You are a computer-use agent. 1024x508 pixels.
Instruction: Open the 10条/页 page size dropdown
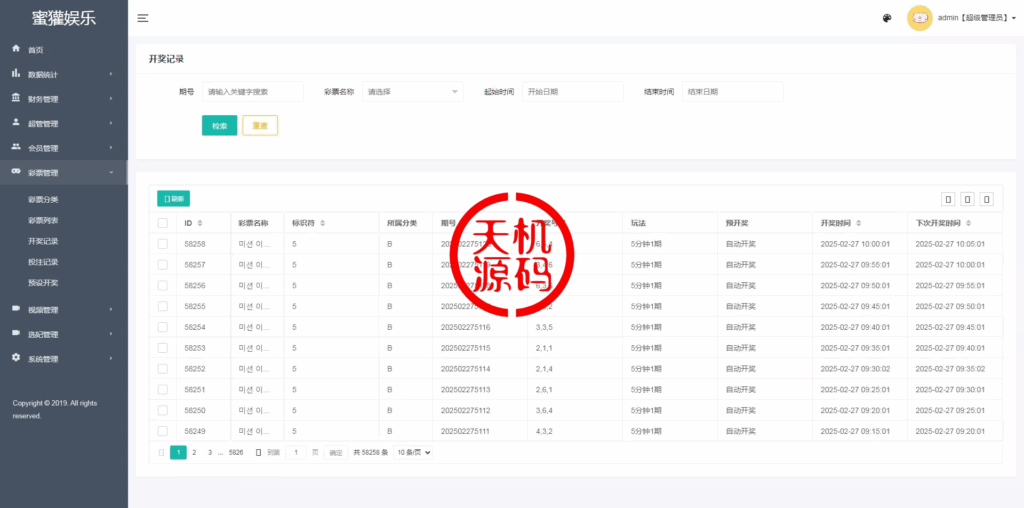point(413,453)
